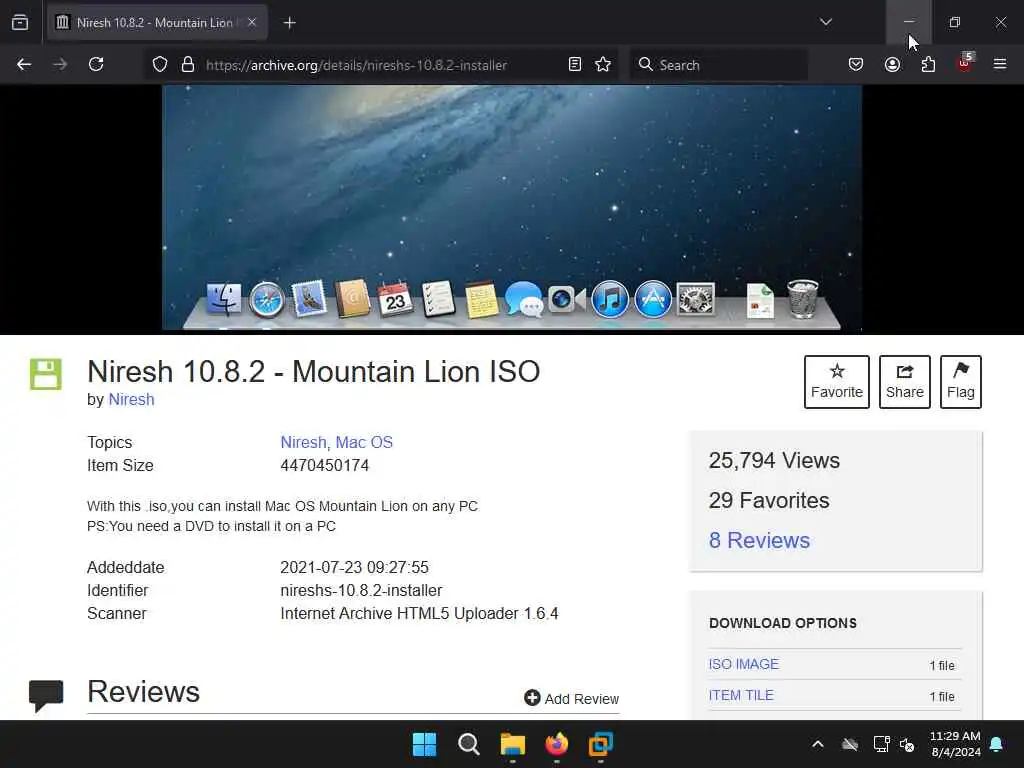
Task: Click the Mountain Lion desktop preview image
Action: pos(511,208)
